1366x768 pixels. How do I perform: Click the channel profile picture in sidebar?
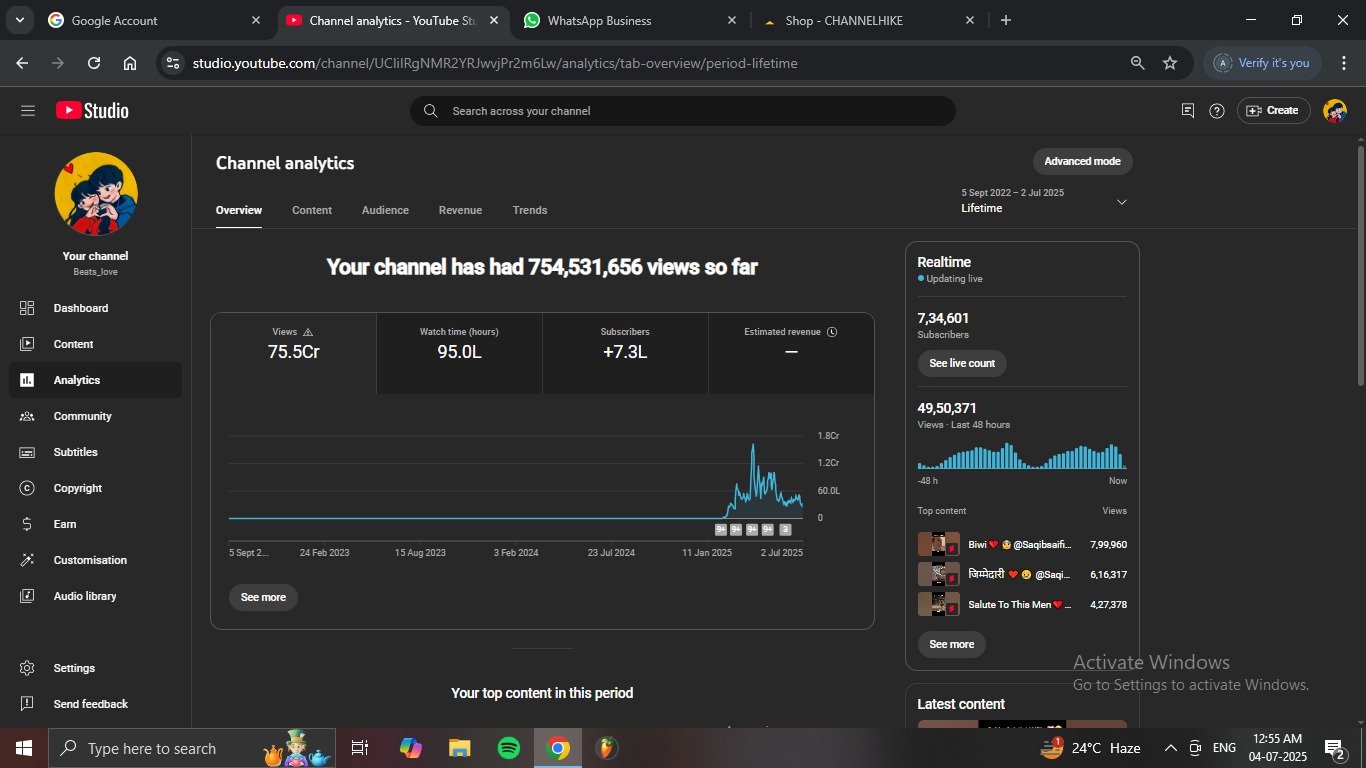tap(96, 194)
